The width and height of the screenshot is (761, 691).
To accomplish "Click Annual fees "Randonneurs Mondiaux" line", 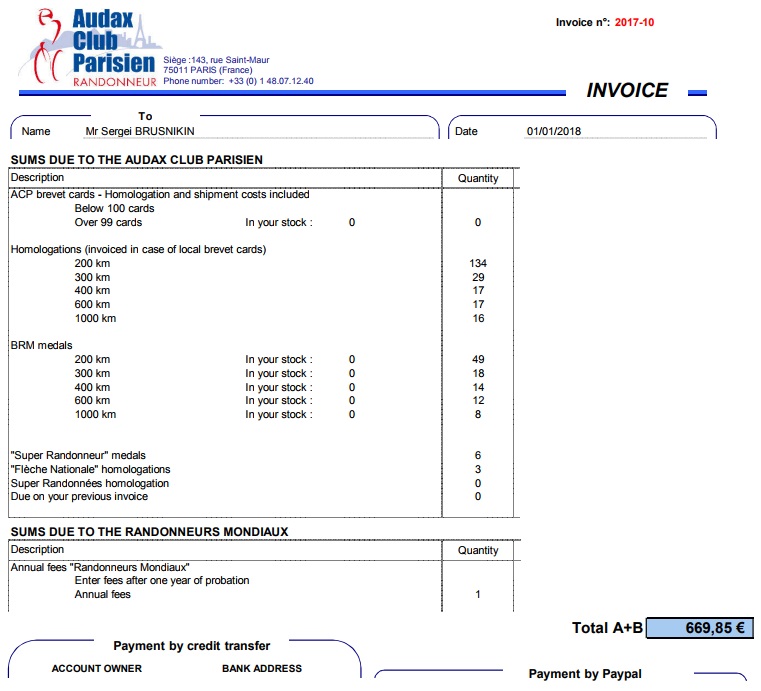I will (100, 567).
